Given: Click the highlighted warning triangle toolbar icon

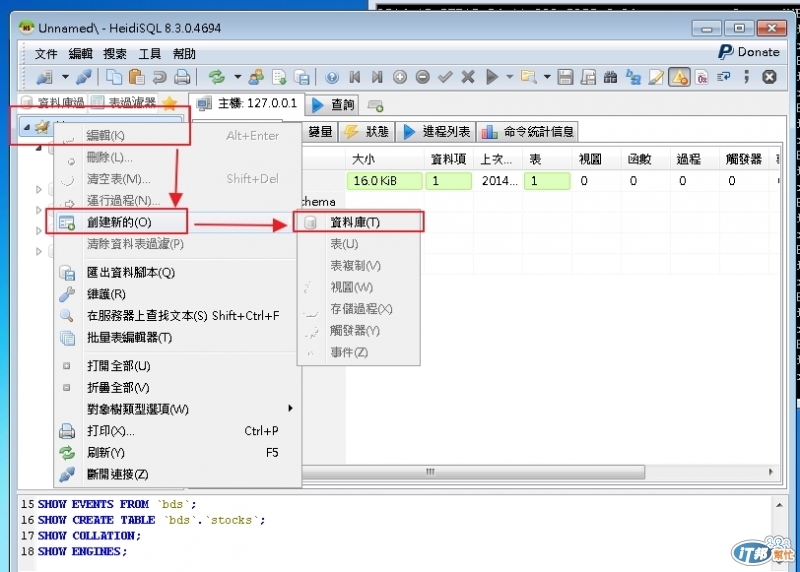Looking at the screenshot, I should click(679, 77).
